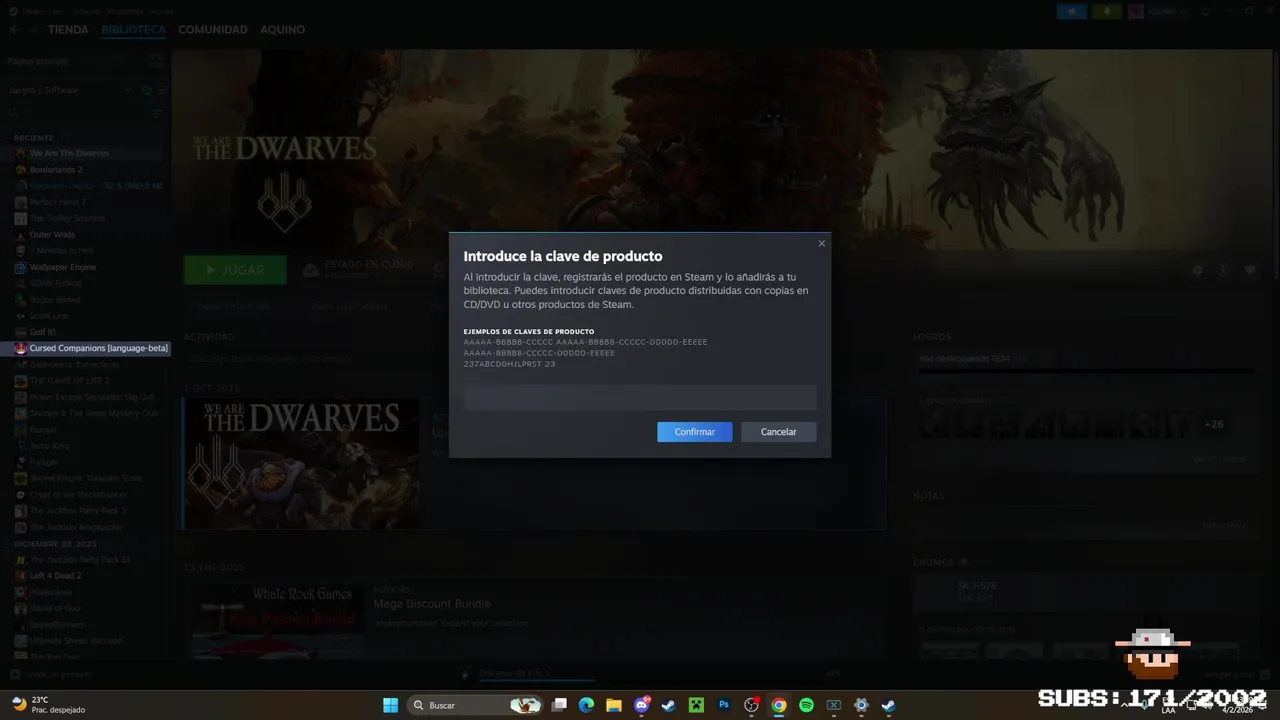Open Windows Settings gear in taskbar
This screenshot has width=1280, height=720.
(861, 705)
